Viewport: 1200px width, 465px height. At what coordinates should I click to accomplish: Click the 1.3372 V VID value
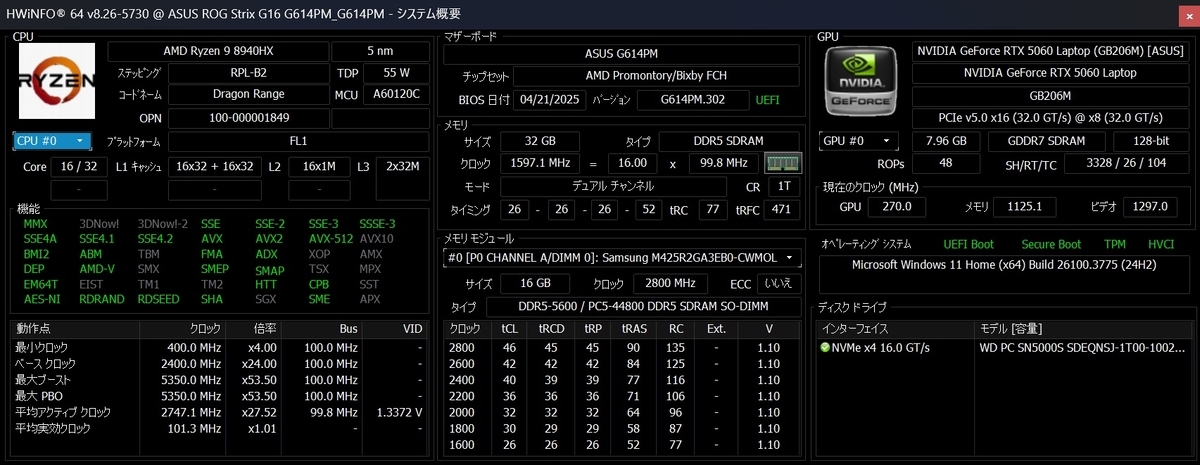coord(400,412)
